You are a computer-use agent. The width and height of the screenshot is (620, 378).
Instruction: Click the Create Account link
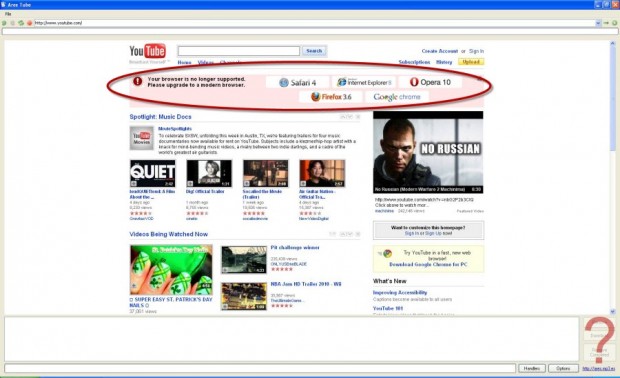click(x=440, y=51)
